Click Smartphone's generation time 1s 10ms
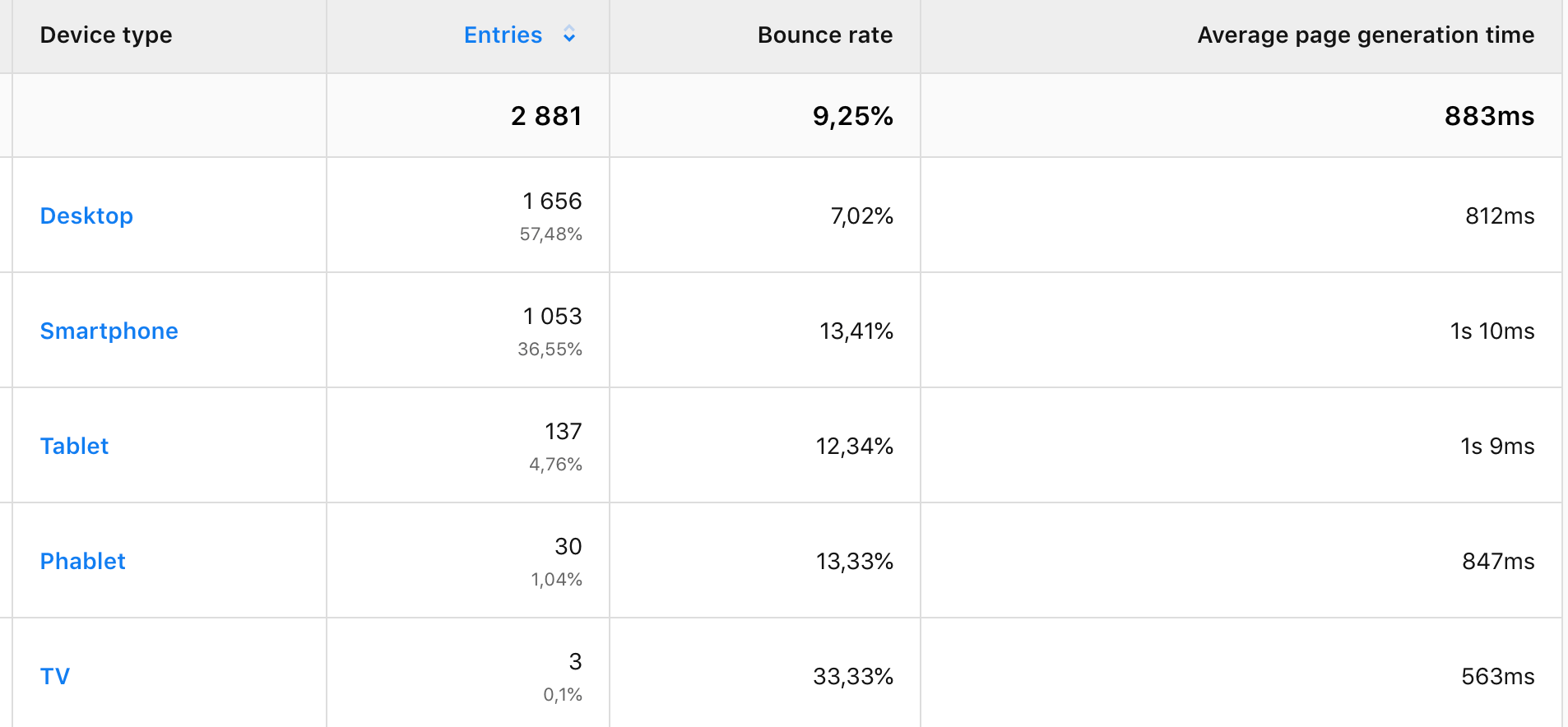The width and height of the screenshot is (1568, 727). (x=1491, y=331)
